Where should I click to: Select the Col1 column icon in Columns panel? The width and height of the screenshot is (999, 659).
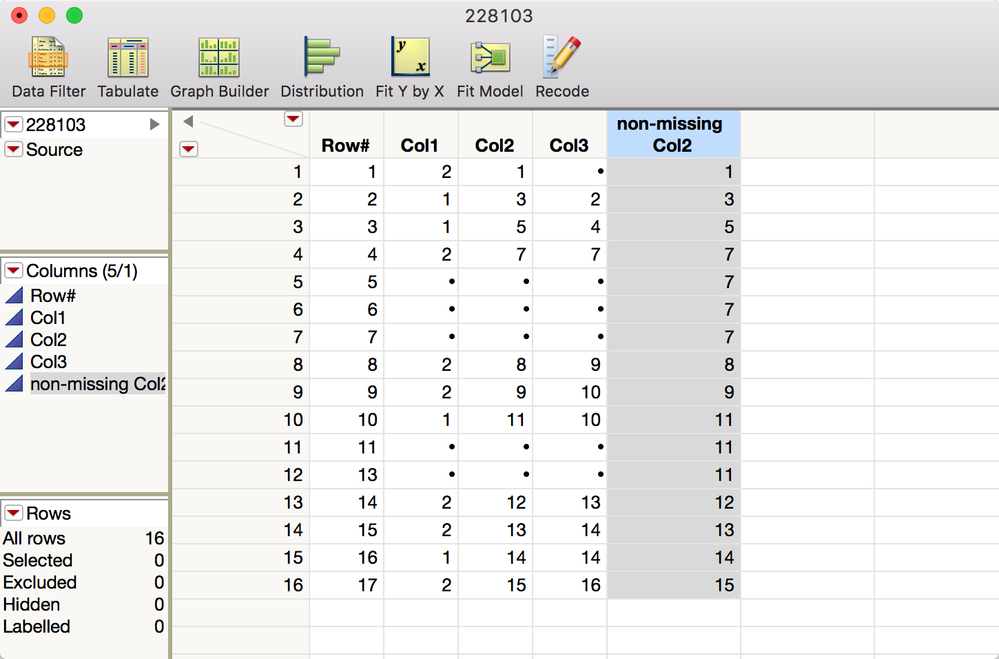(x=14, y=317)
